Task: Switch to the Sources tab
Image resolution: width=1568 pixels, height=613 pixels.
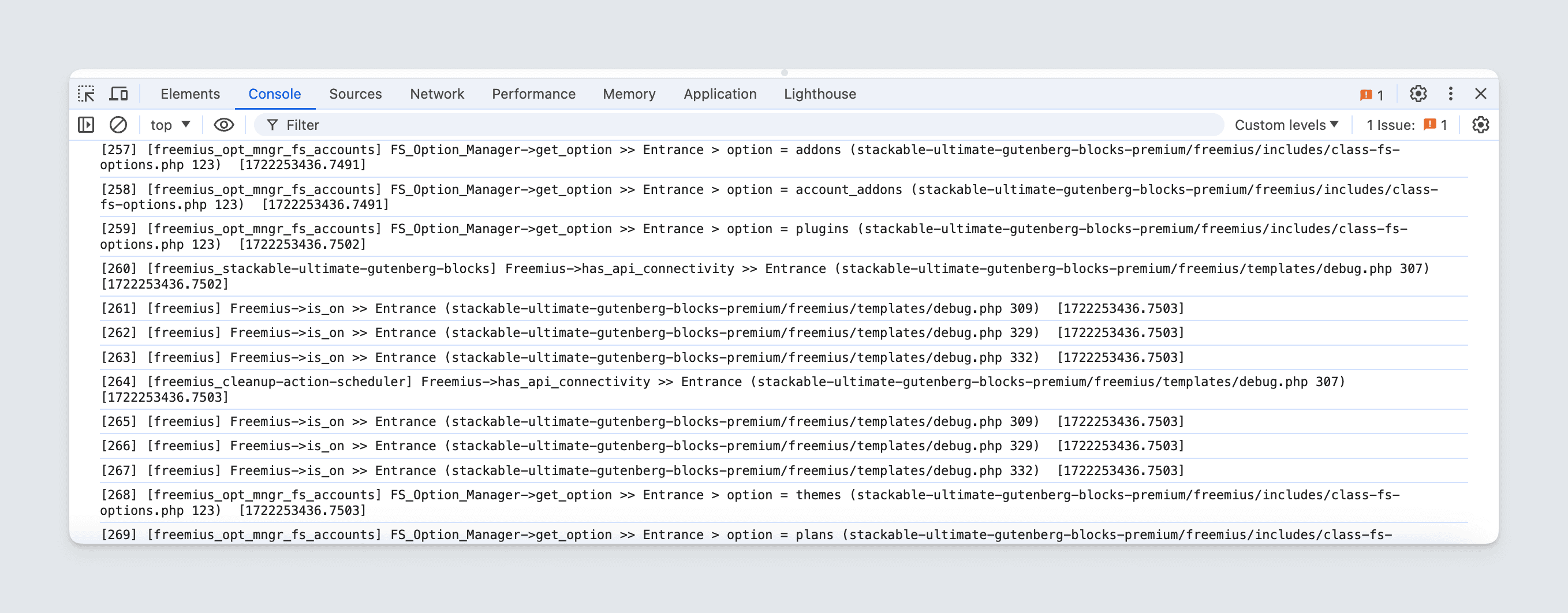Action: [x=356, y=94]
